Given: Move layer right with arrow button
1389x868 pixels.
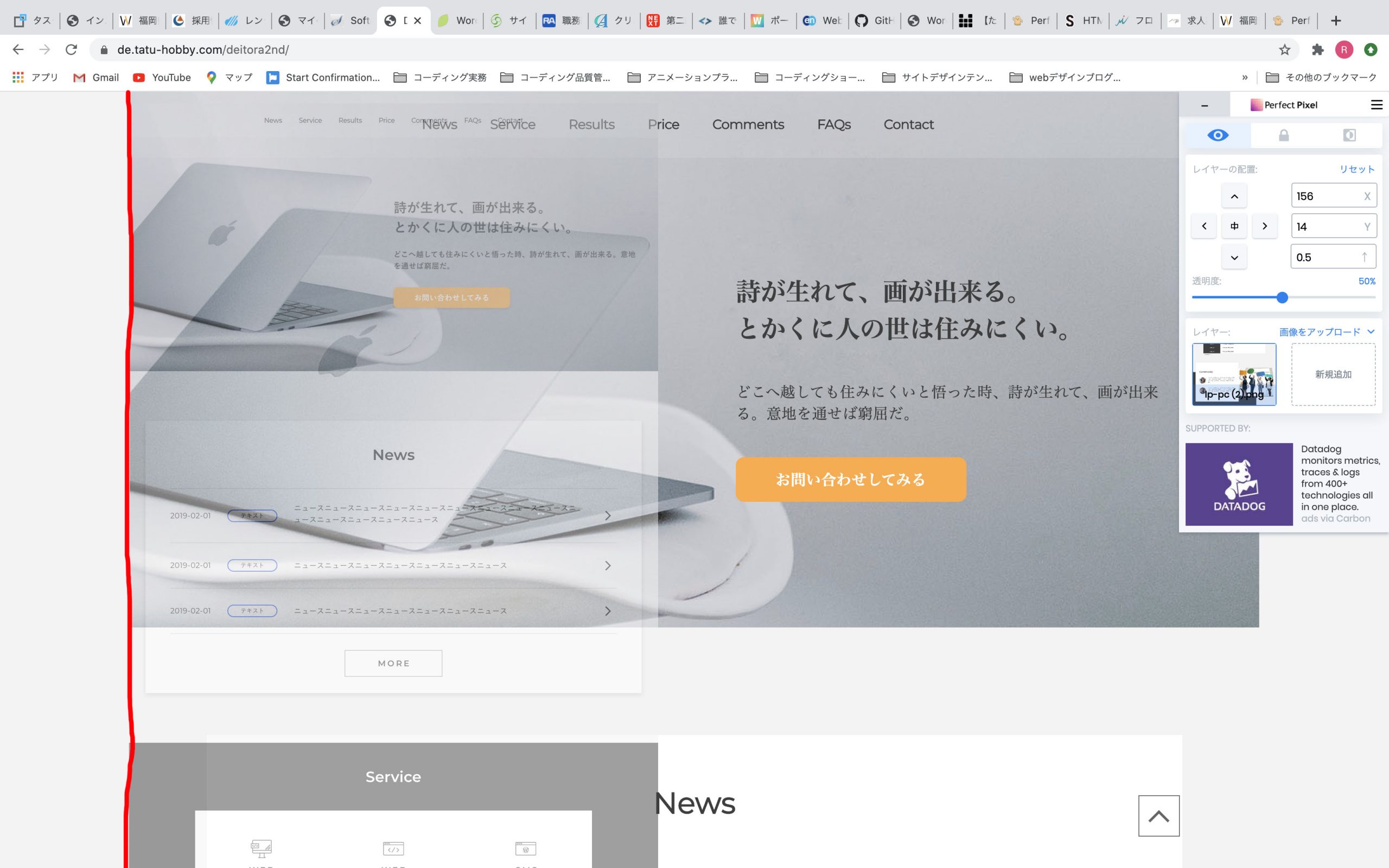Looking at the screenshot, I should 1264,226.
